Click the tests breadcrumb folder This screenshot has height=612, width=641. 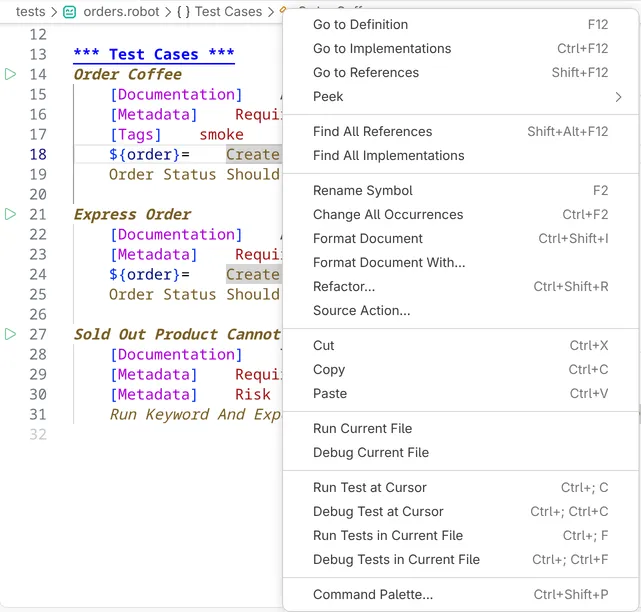coord(31,12)
